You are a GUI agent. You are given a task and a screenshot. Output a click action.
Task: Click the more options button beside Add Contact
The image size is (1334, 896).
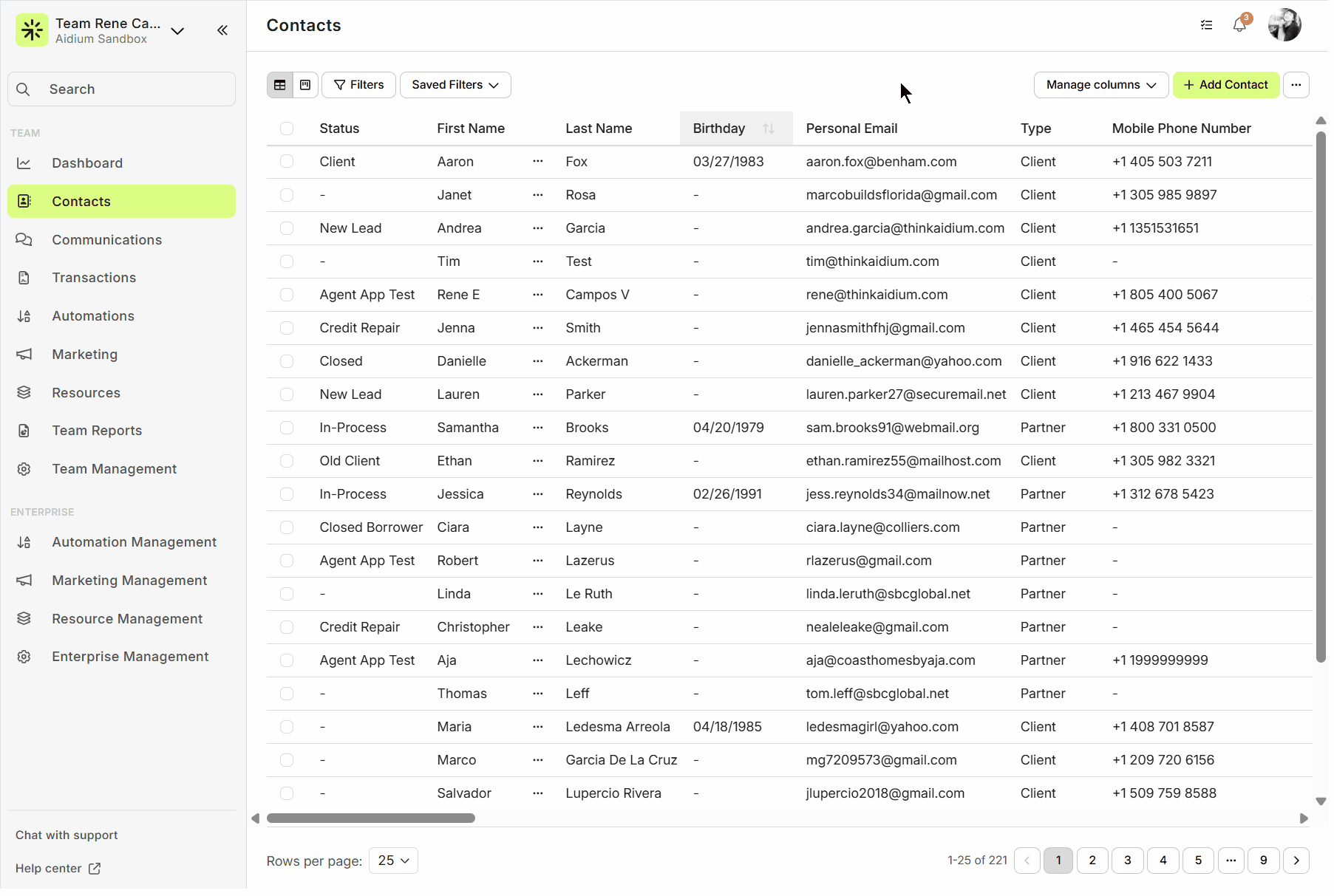[x=1296, y=85]
